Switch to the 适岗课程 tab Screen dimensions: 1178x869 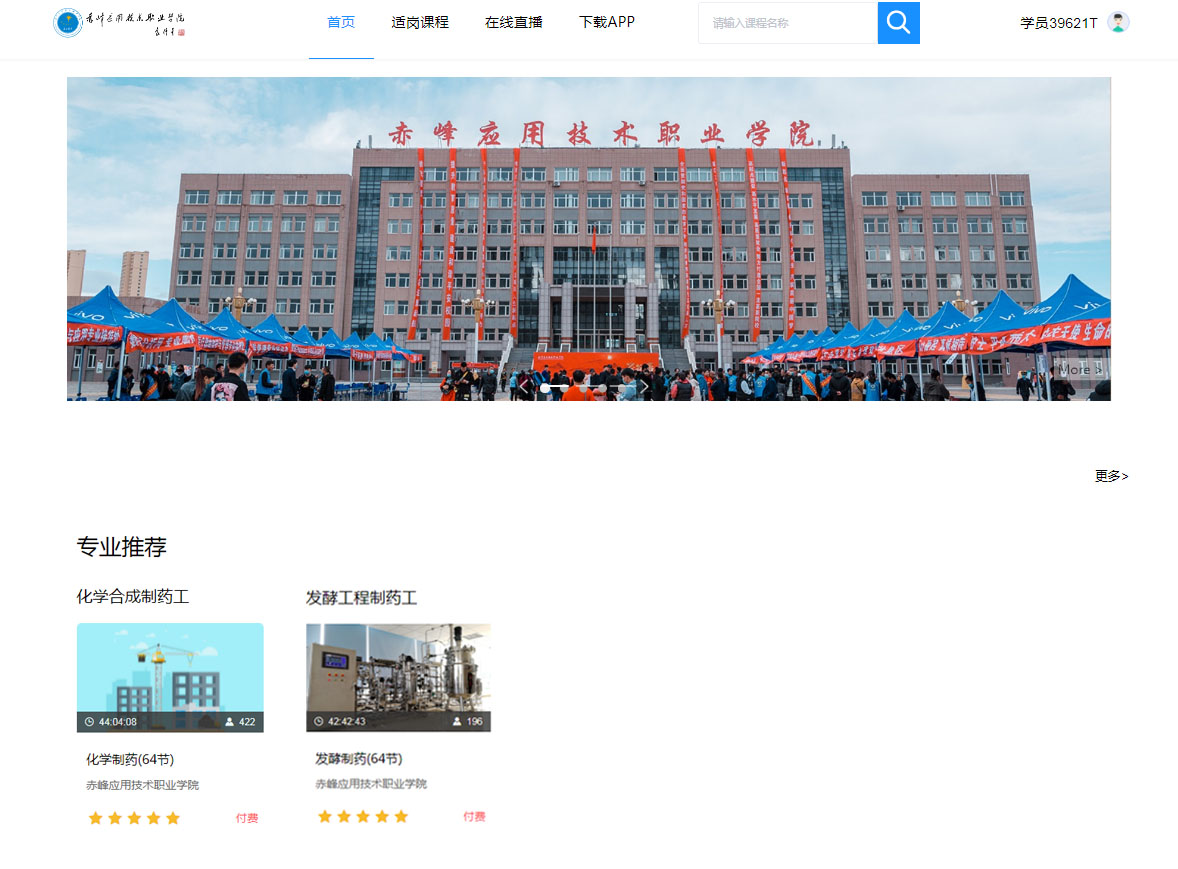(x=420, y=22)
